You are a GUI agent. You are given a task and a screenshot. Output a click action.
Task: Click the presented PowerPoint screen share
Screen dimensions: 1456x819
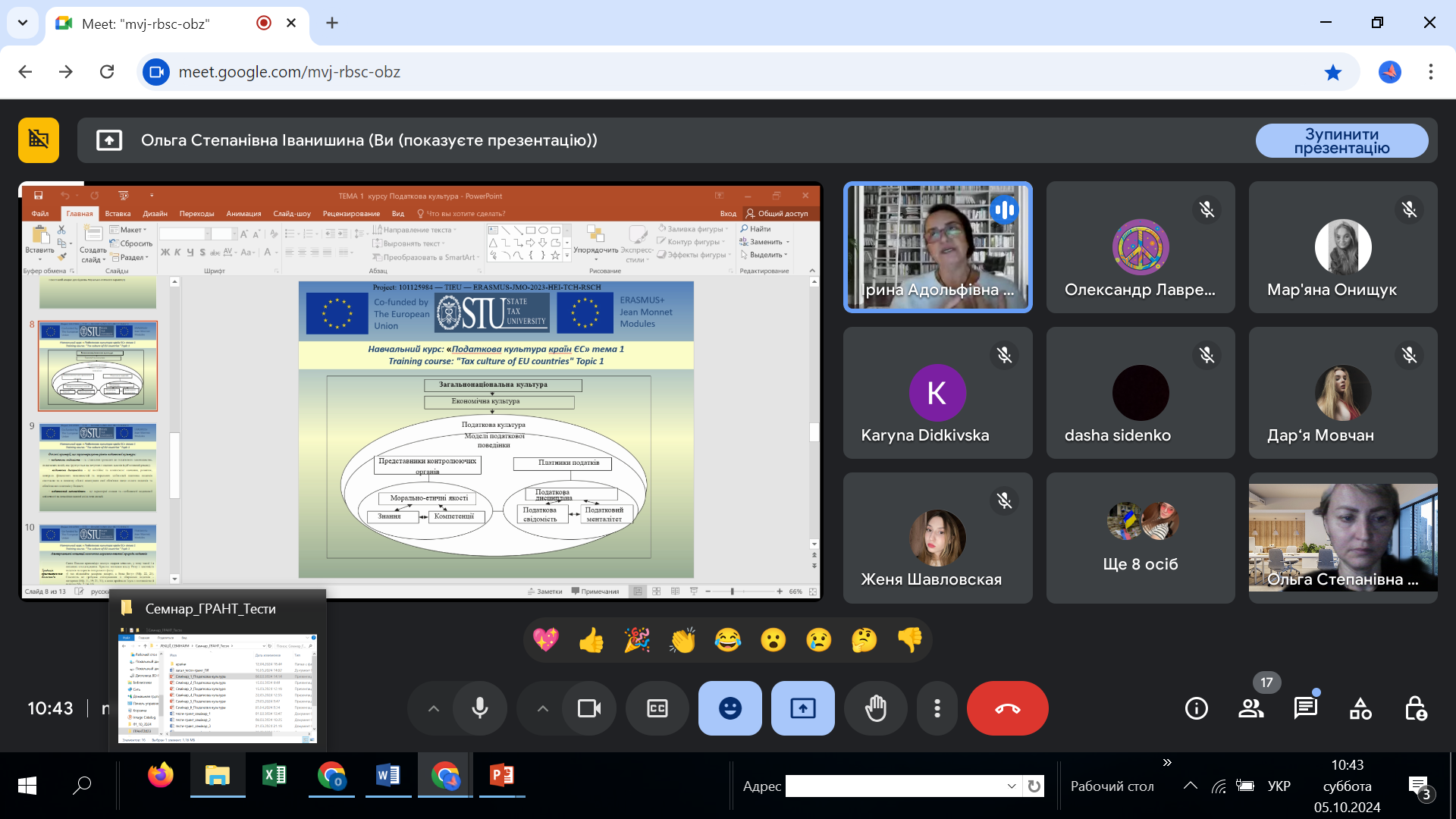point(421,391)
